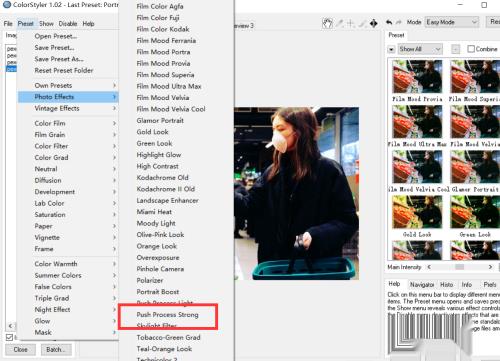Open the Help menu in the menu bar
500x361 pixels.
click(x=88, y=24)
